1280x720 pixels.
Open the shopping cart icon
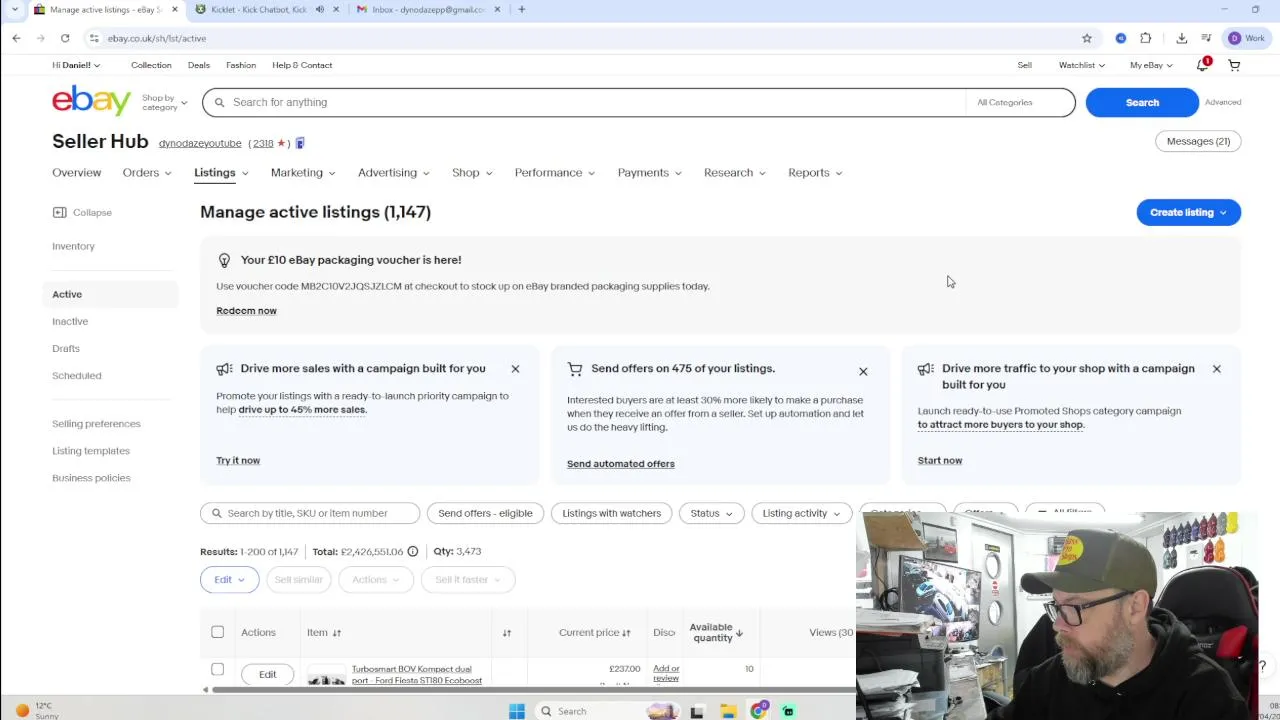click(x=1234, y=65)
